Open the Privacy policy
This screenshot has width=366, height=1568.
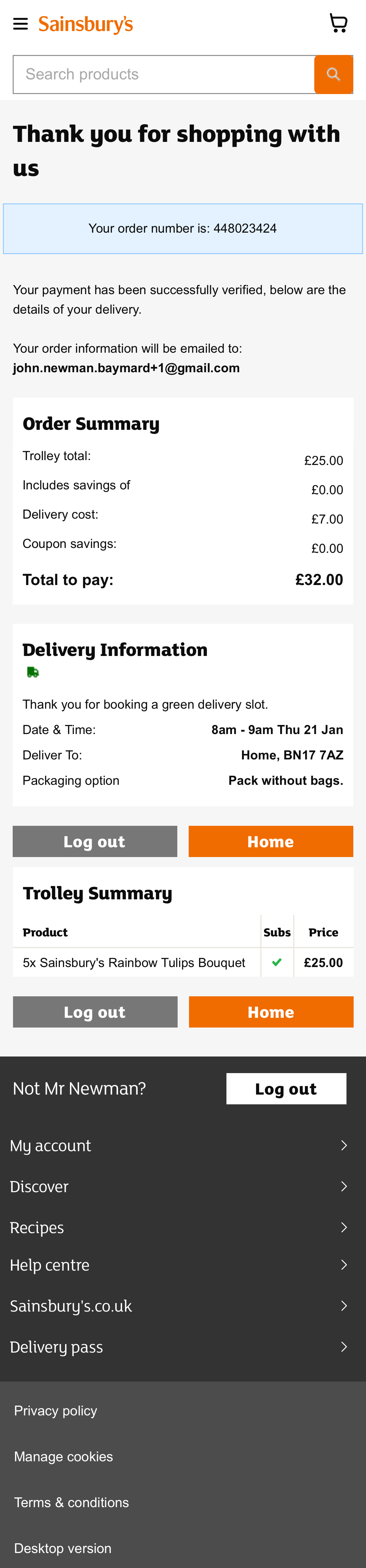tap(55, 1410)
